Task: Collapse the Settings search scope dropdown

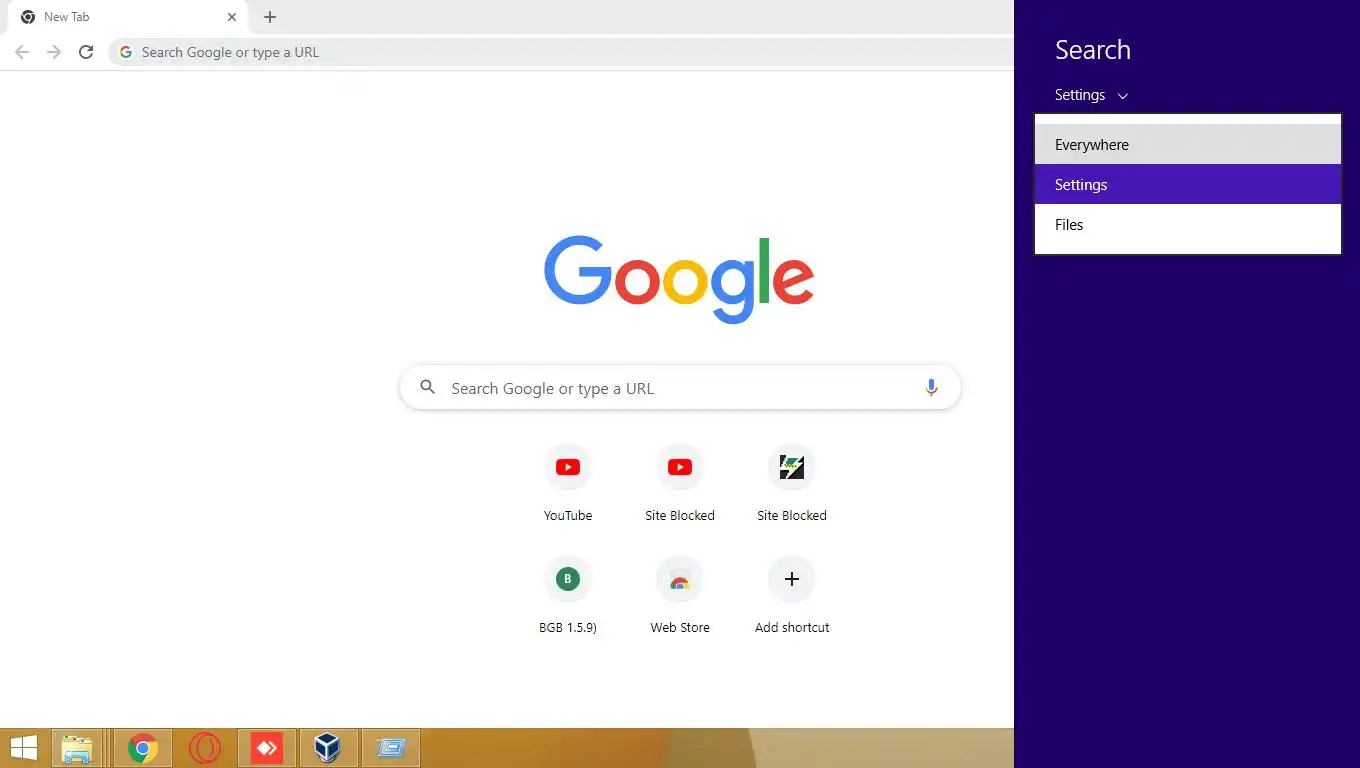Action: click(x=1091, y=95)
